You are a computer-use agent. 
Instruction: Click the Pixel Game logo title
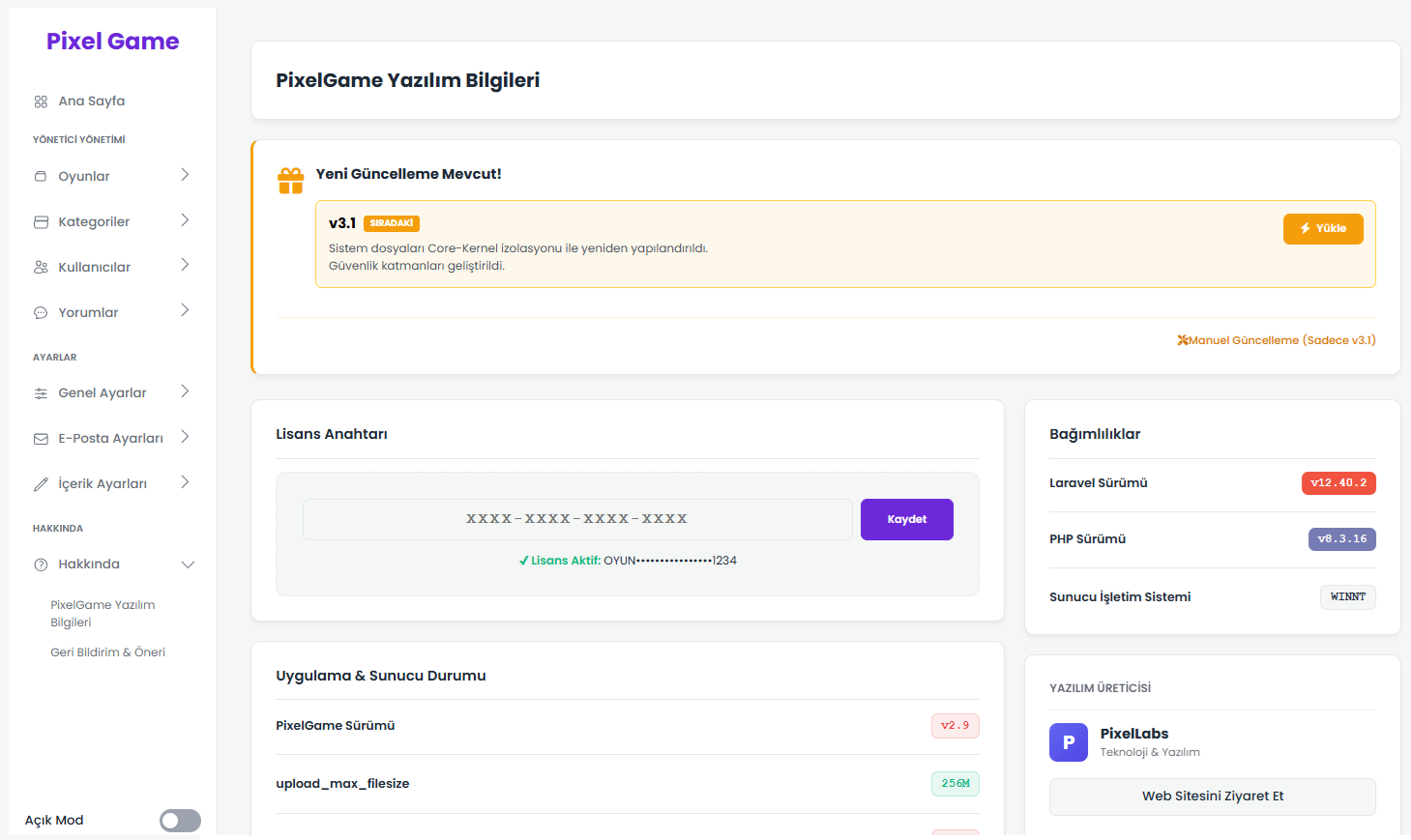pyautogui.click(x=113, y=42)
